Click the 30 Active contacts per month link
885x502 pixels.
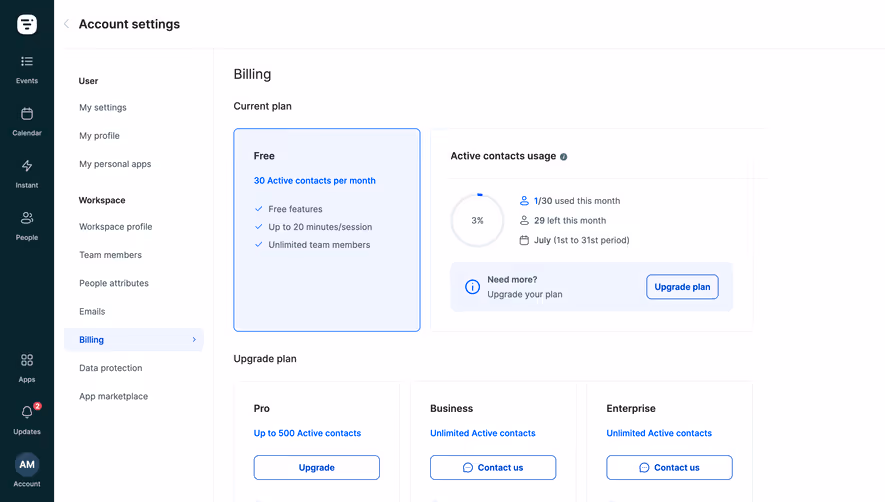[x=314, y=181]
